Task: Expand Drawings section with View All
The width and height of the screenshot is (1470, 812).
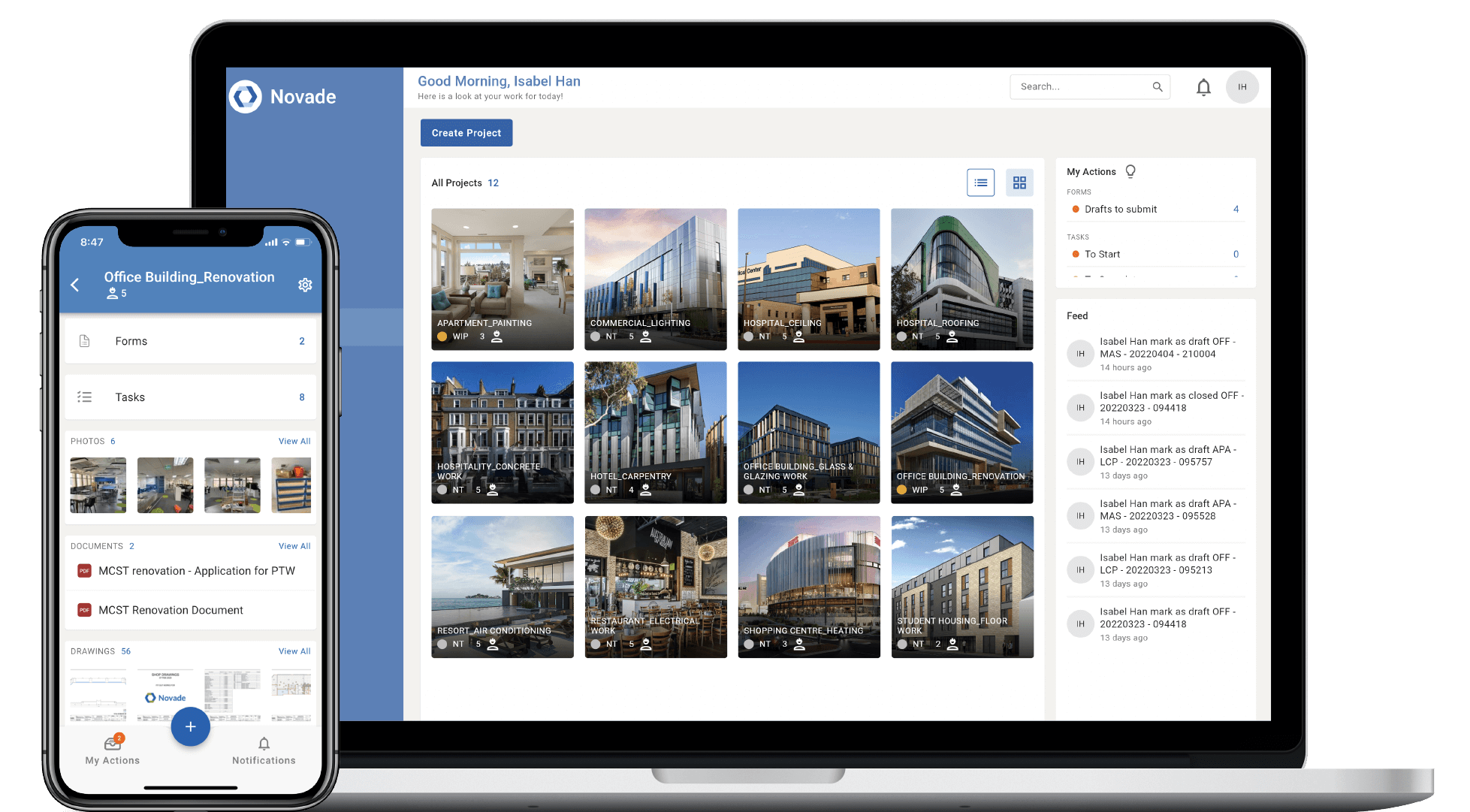Action: click(x=294, y=651)
